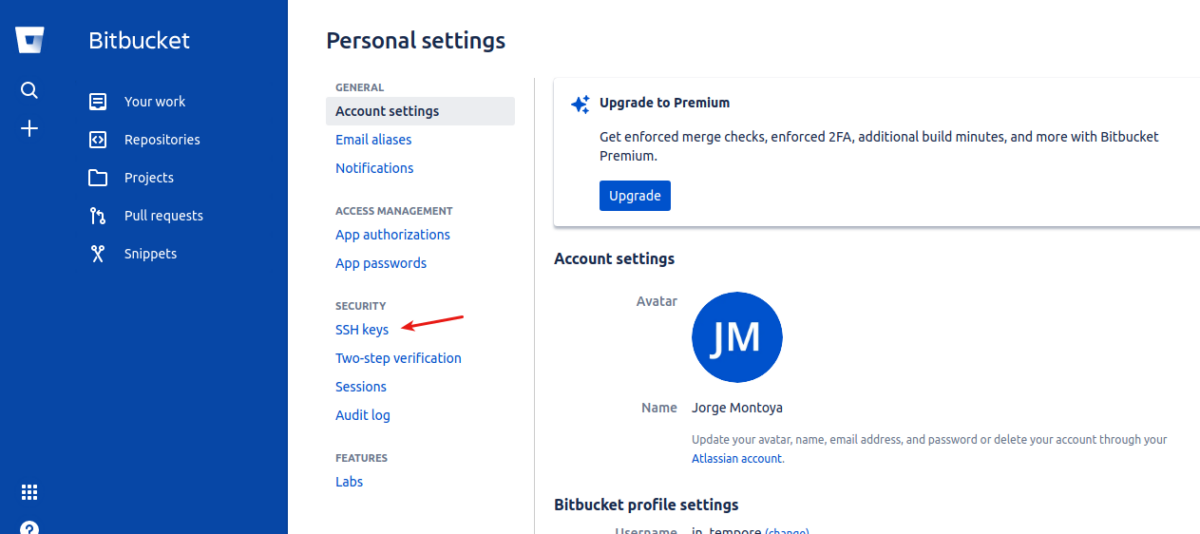This screenshot has width=1200, height=534.
Task: Follow the Atlassian account link
Action: (x=737, y=459)
